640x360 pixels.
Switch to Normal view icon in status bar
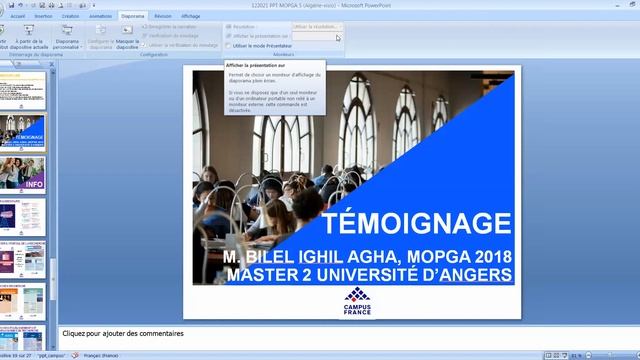pos(548,356)
